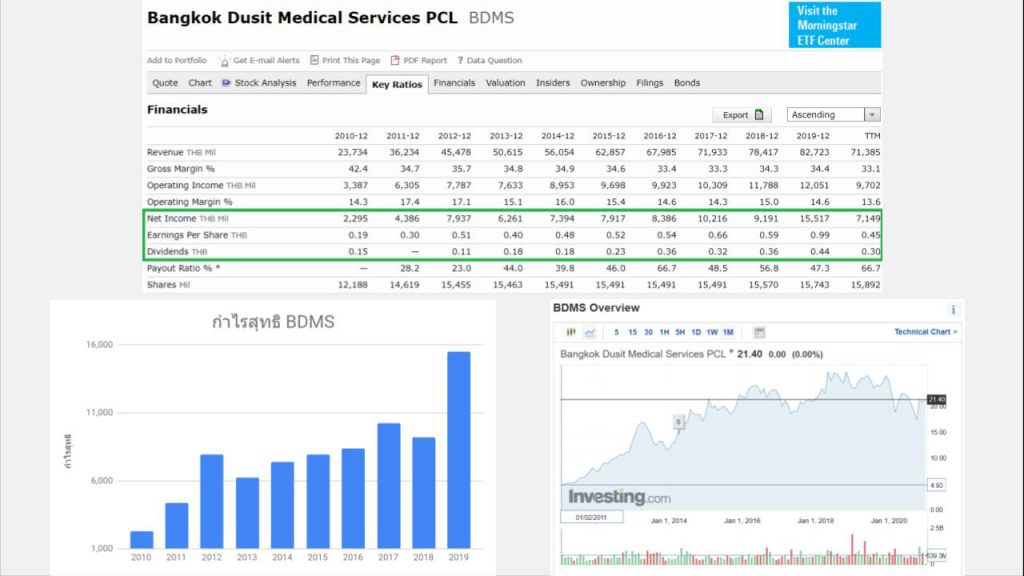Screen dimensions: 1024x576
Task: Open the Insiders tab
Action: tap(552, 83)
